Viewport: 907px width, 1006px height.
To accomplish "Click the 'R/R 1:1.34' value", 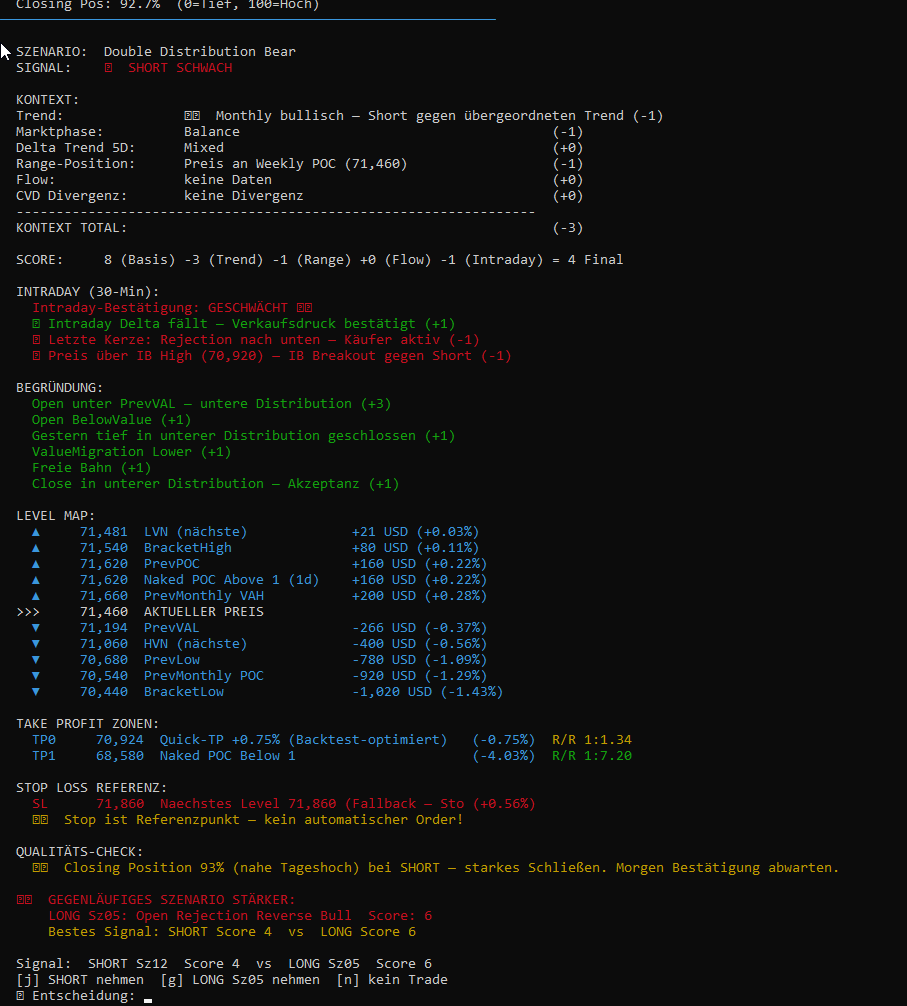I will coord(592,740).
